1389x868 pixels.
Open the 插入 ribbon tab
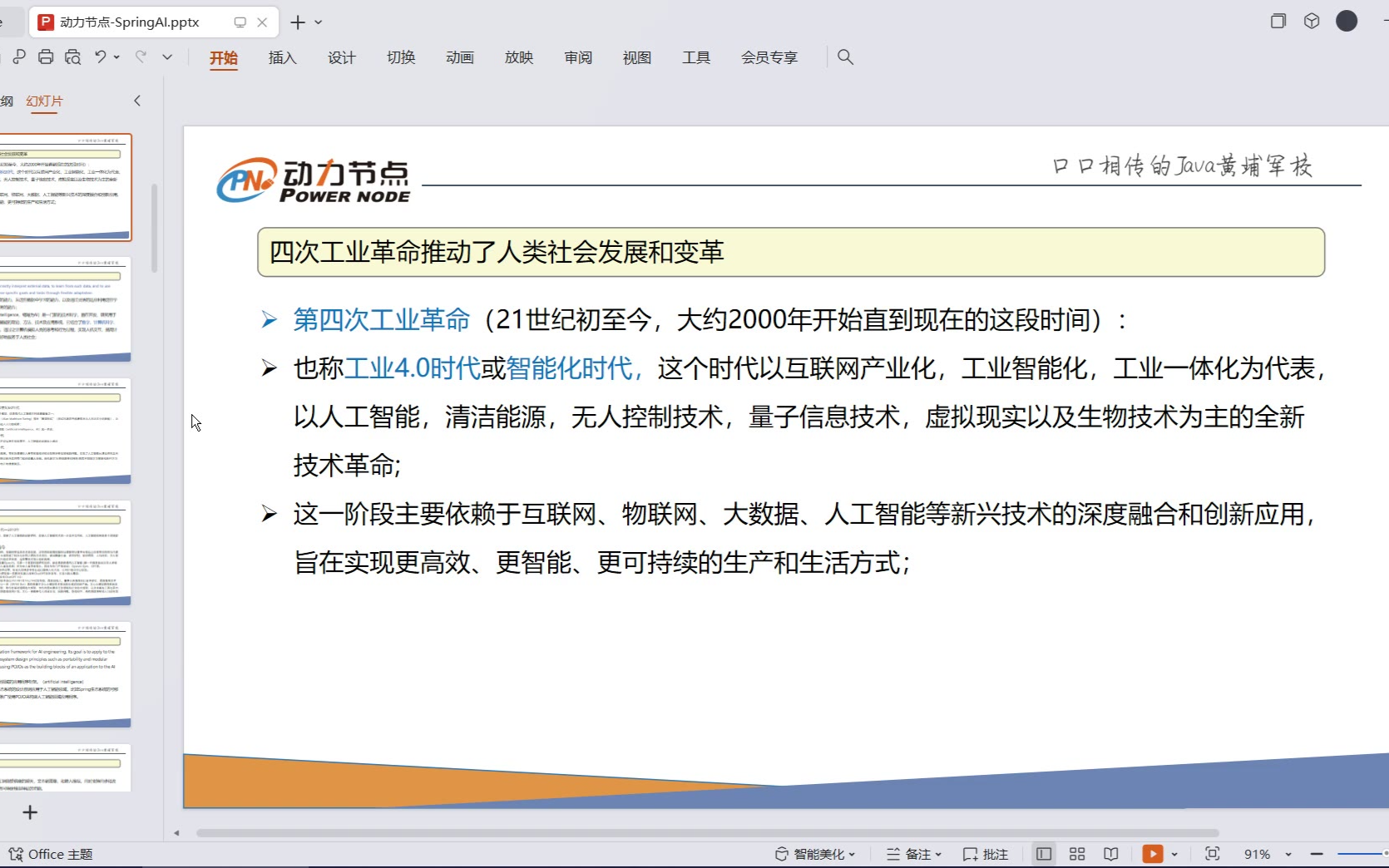click(282, 57)
